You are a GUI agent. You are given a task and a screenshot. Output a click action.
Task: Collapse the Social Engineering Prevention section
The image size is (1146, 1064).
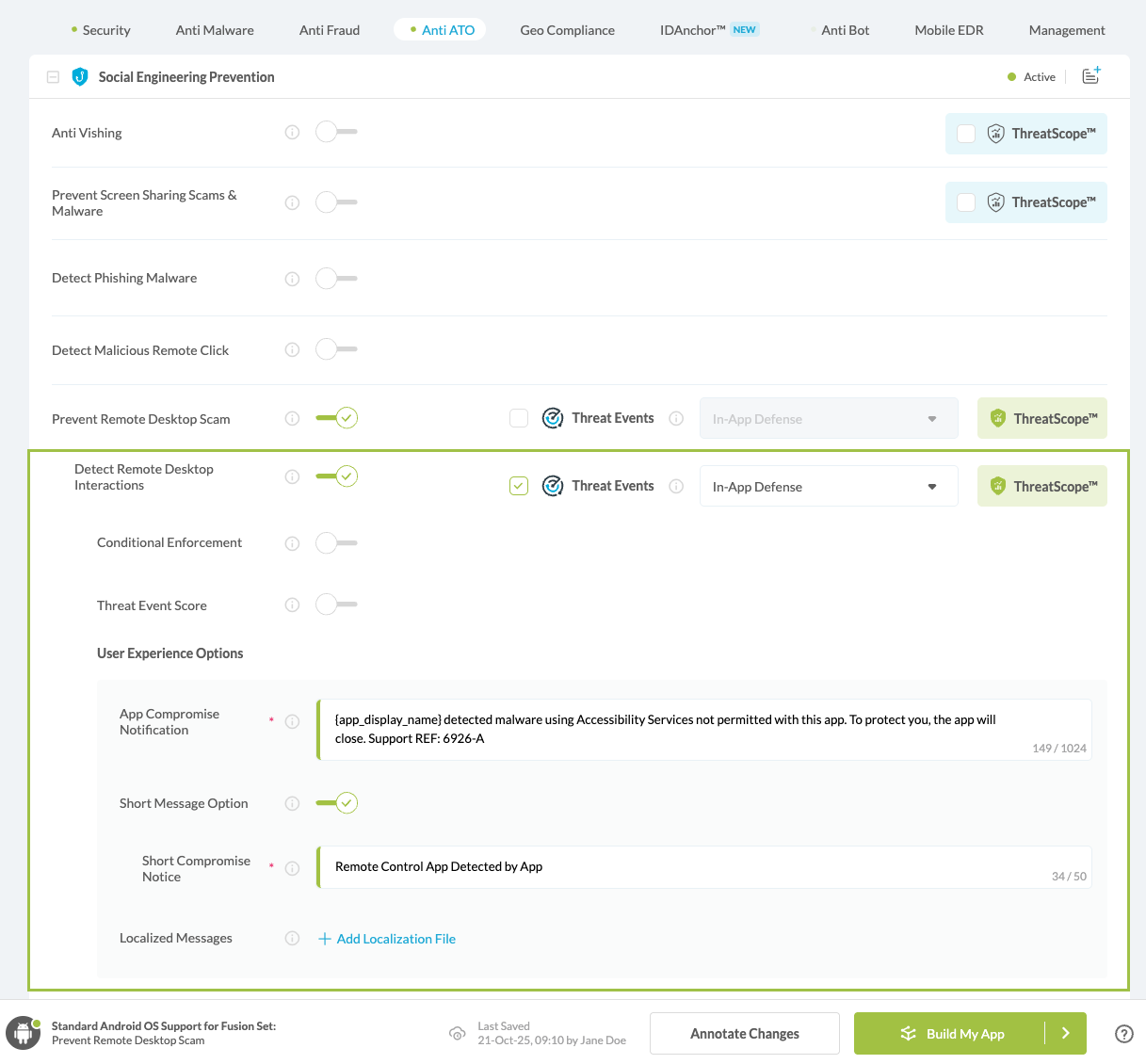pos(53,76)
